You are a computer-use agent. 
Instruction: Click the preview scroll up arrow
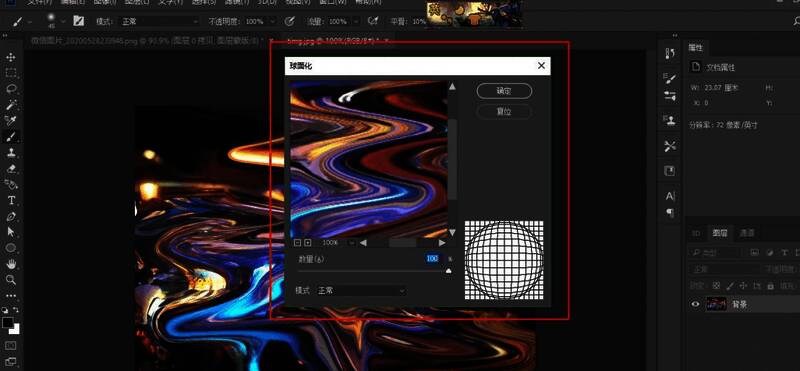(452, 86)
